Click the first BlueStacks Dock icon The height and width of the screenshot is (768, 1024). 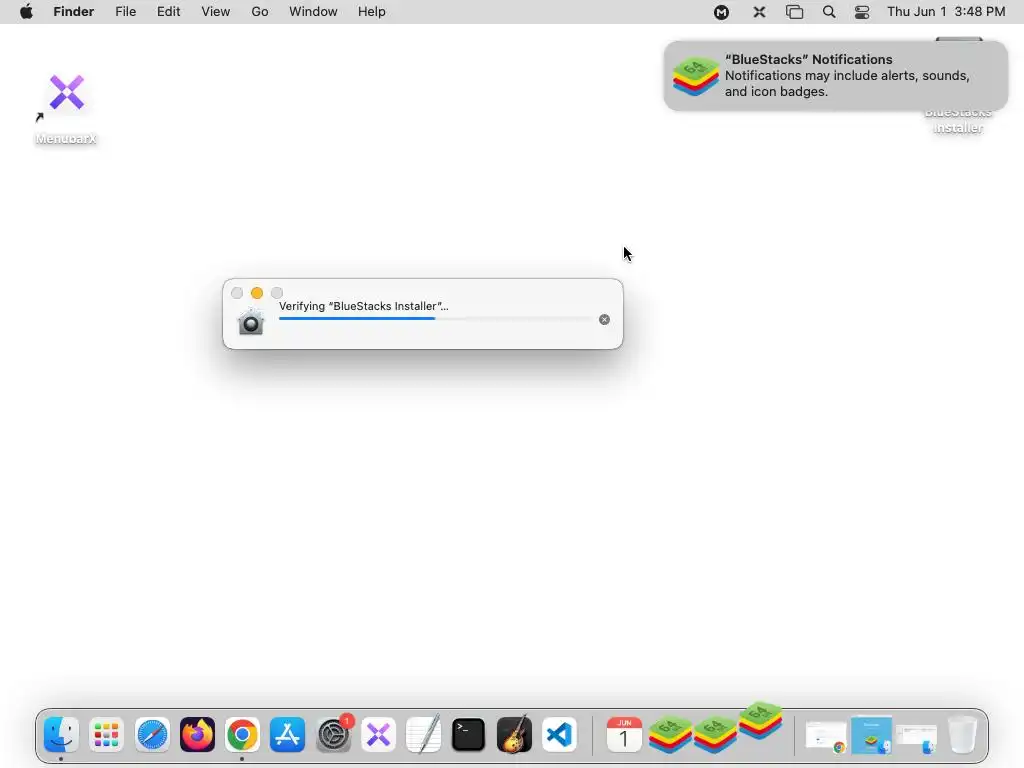pos(670,735)
